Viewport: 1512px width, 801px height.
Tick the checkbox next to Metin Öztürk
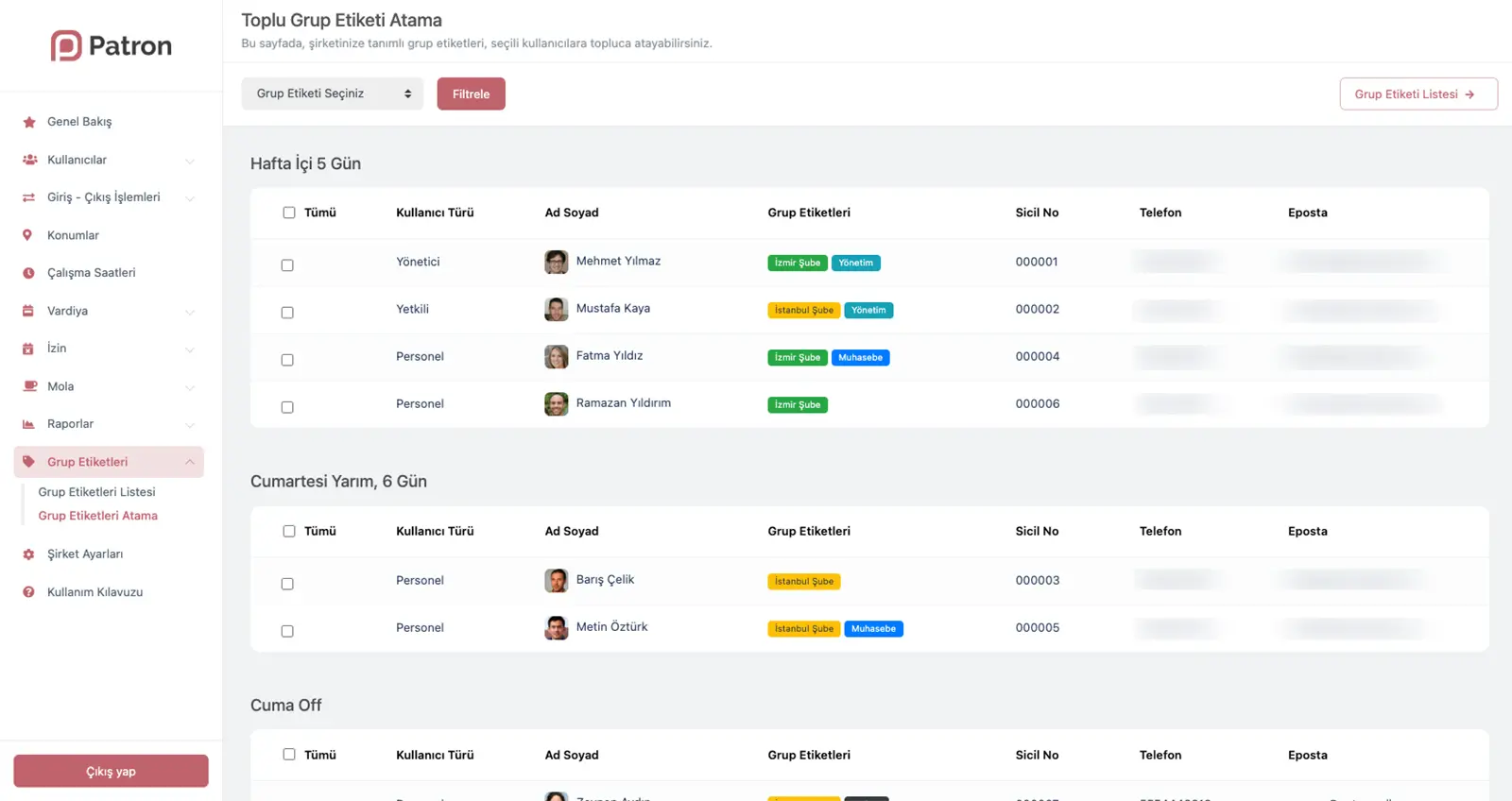click(287, 631)
